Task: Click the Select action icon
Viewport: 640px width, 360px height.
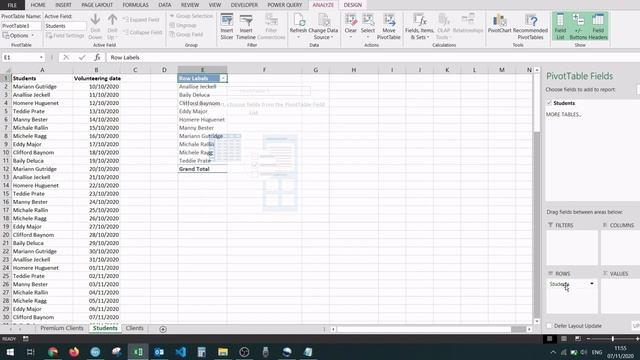Action: (368, 26)
